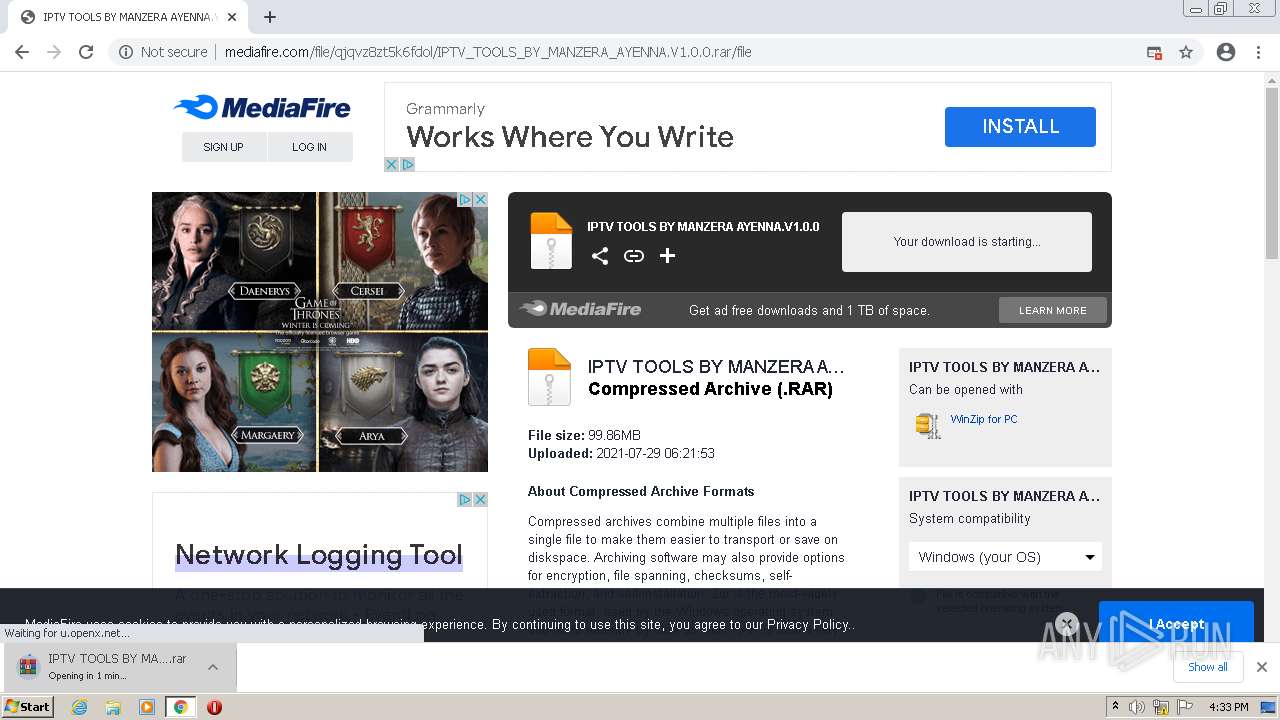Click Your download is starting button
This screenshot has width=1280, height=720.
pos(967,241)
